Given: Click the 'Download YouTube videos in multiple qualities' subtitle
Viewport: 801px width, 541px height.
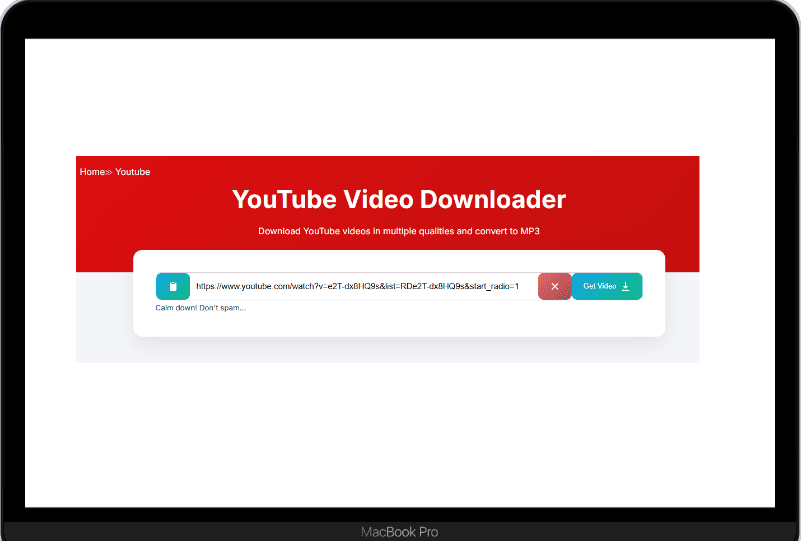Looking at the screenshot, I should [x=399, y=231].
